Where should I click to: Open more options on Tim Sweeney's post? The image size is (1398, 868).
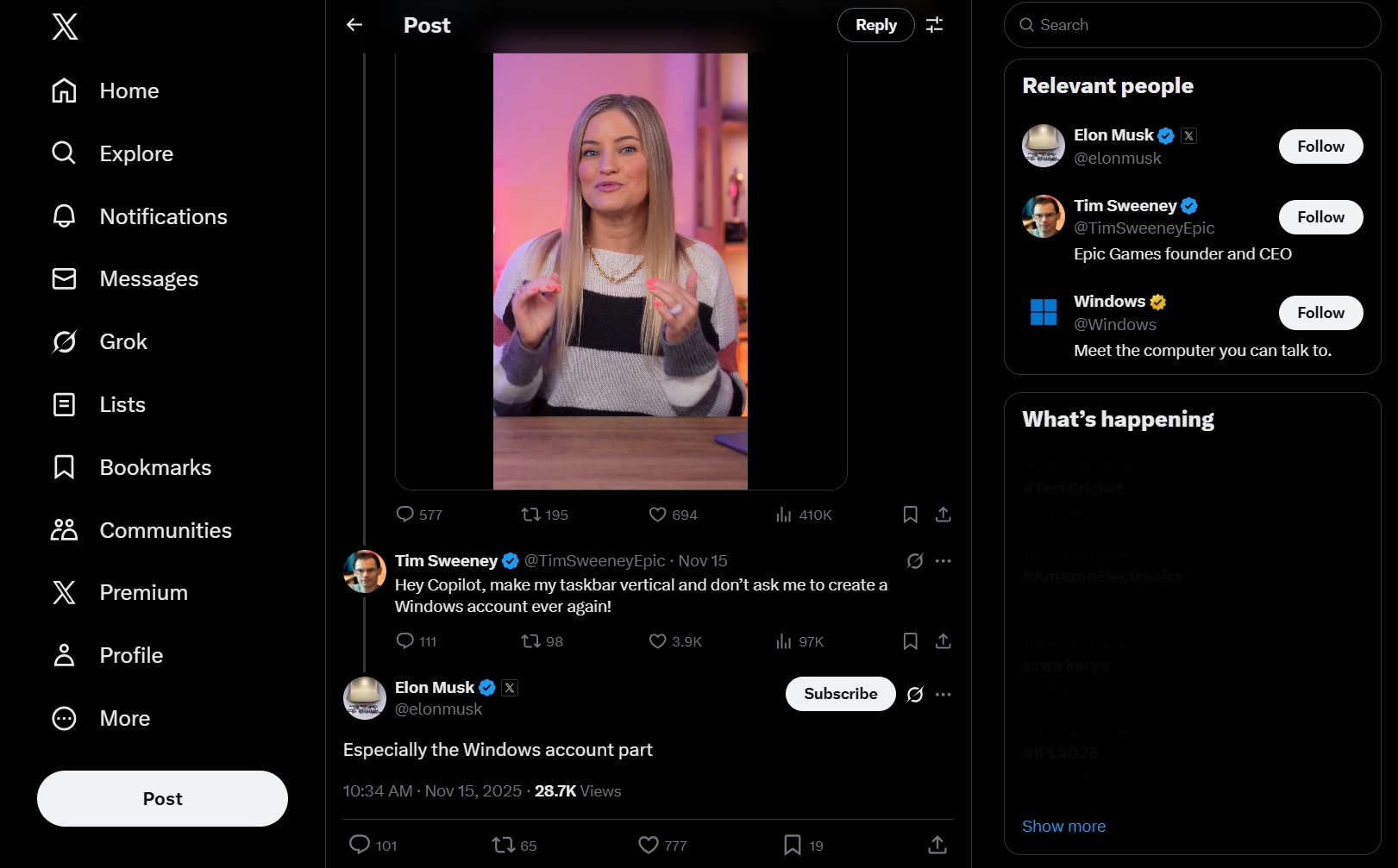click(x=943, y=560)
